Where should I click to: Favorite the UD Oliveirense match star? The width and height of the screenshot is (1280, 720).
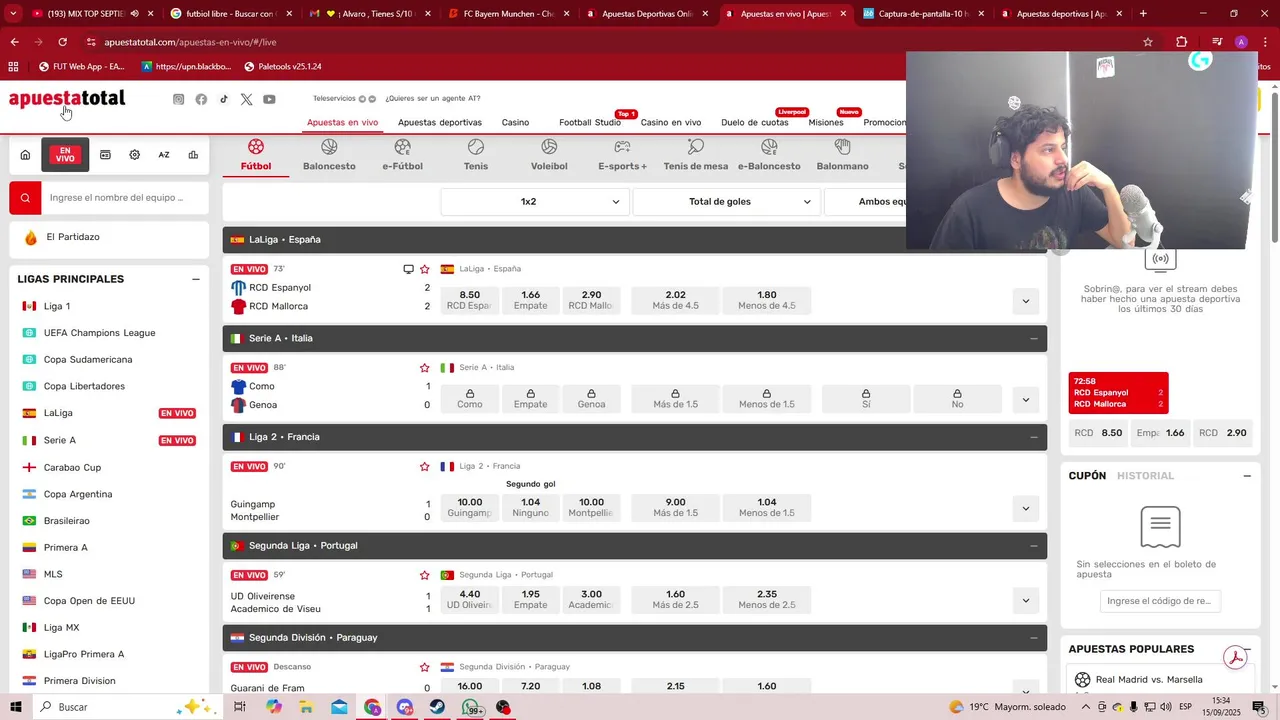coord(425,575)
